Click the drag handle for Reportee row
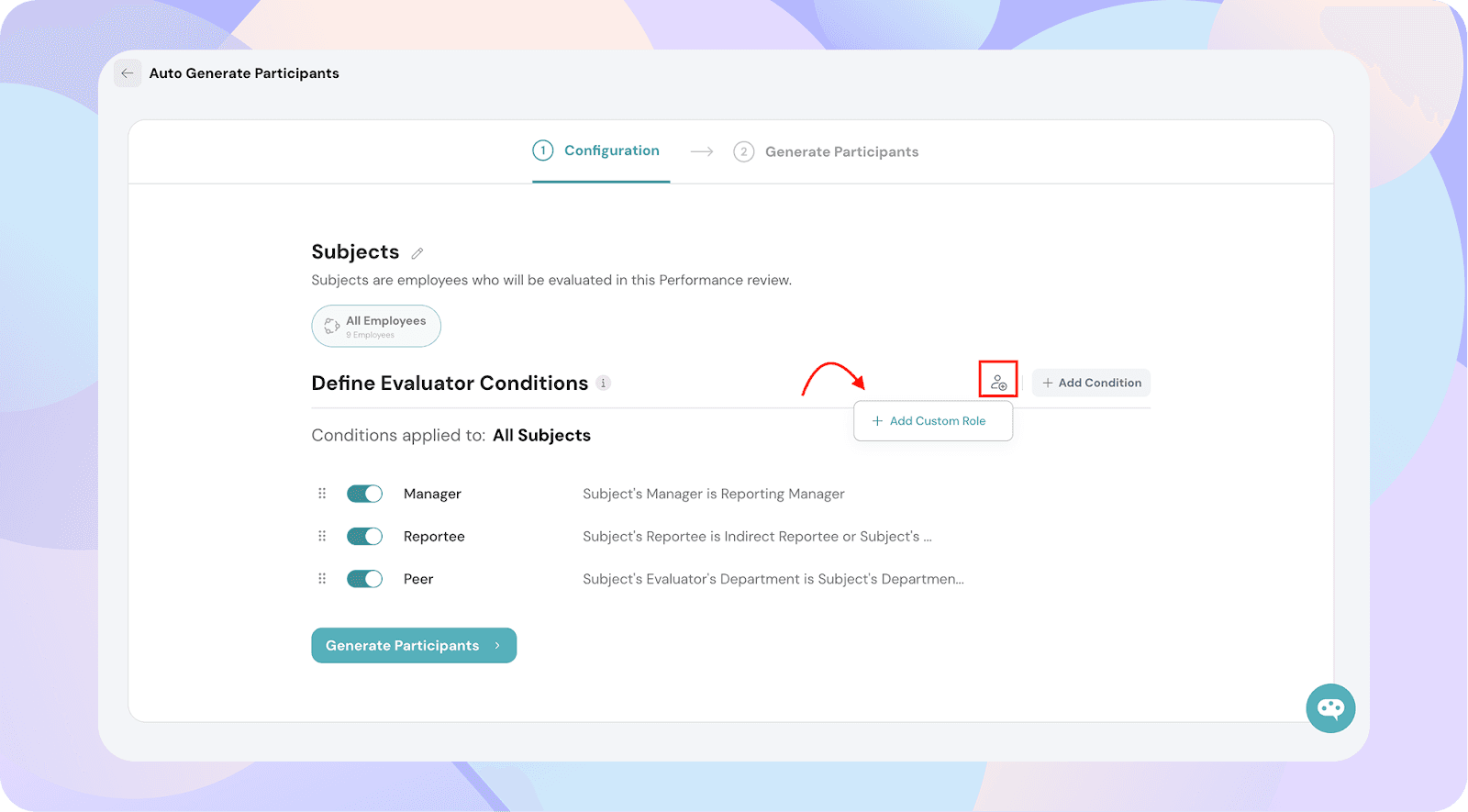This screenshot has height=812, width=1468. (x=322, y=537)
